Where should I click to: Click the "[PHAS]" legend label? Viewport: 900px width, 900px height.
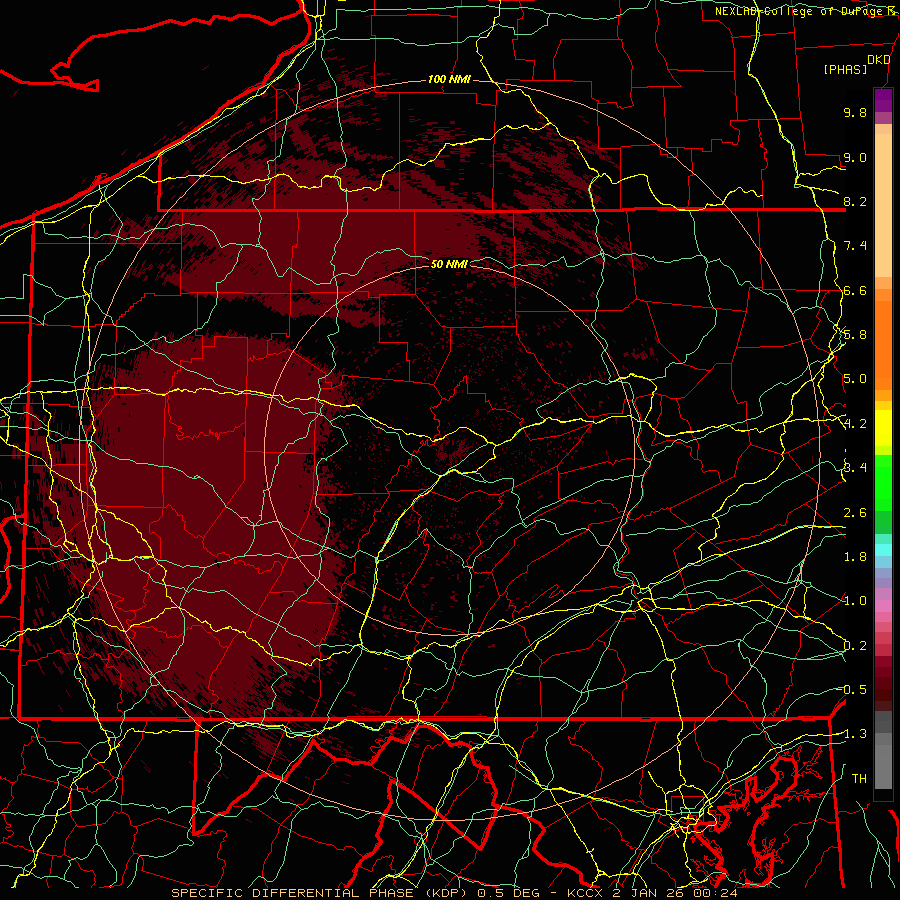[845, 69]
